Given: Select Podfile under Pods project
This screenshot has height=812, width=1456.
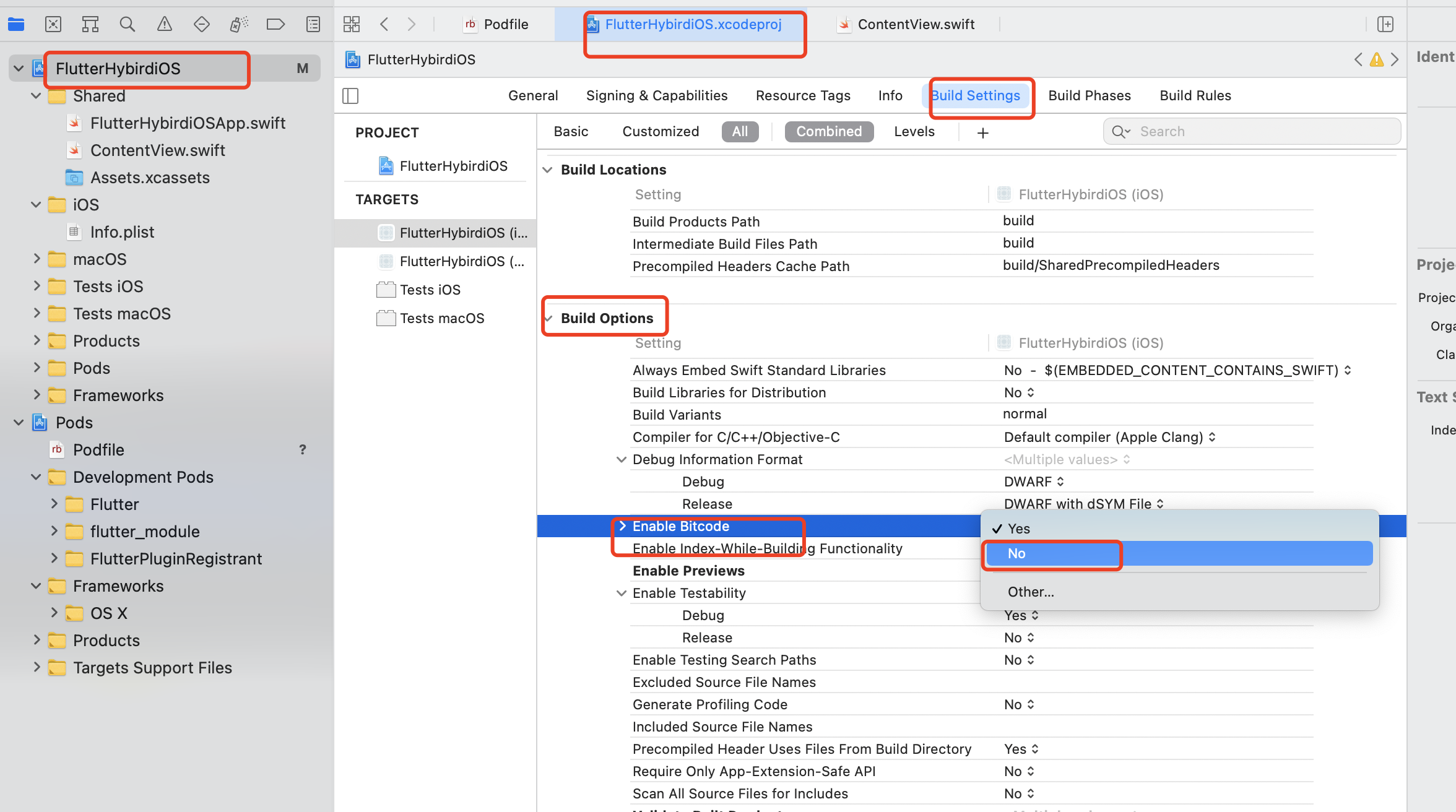Looking at the screenshot, I should click(98, 450).
